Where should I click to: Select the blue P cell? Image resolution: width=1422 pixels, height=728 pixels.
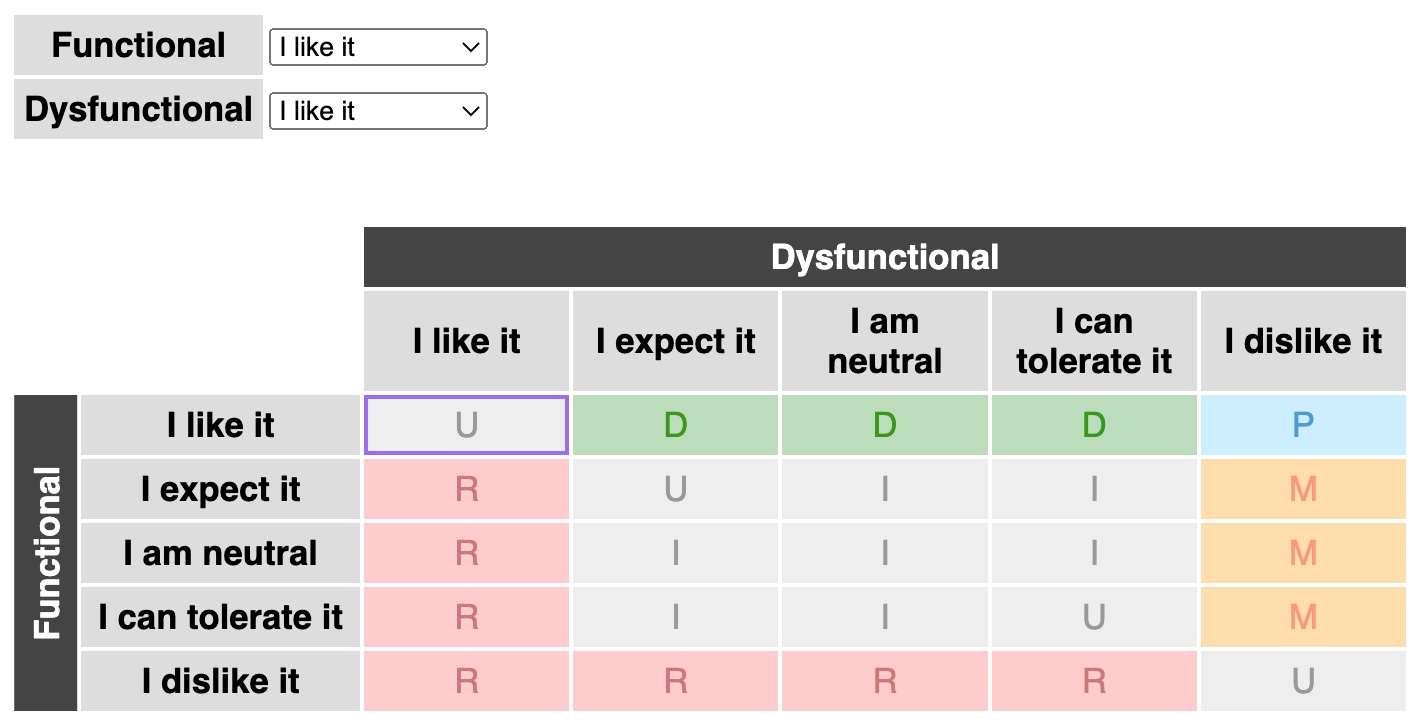pyautogui.click(x=1302, y=425)
